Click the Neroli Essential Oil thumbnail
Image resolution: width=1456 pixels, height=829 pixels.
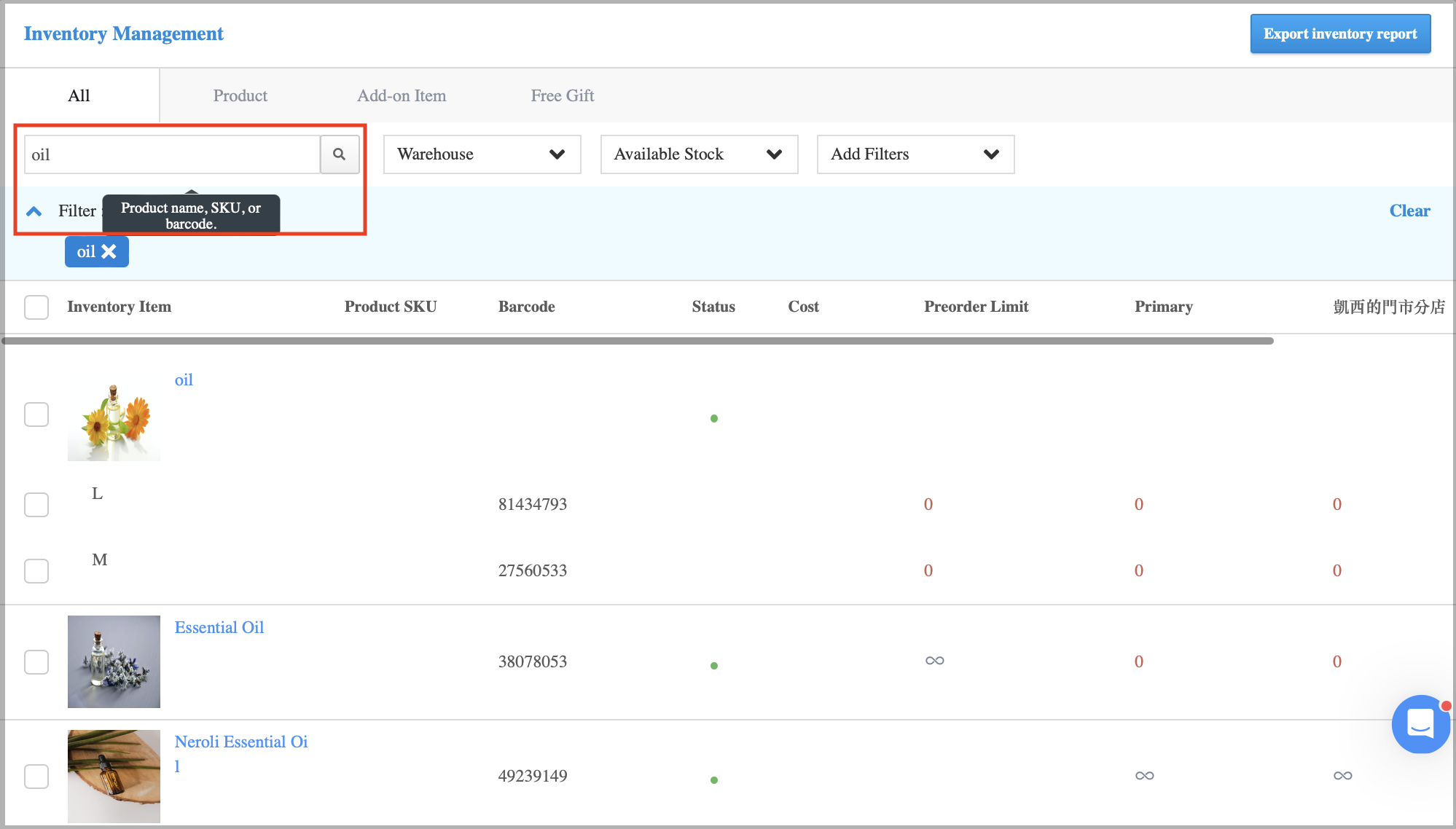[x=114, y=777]
